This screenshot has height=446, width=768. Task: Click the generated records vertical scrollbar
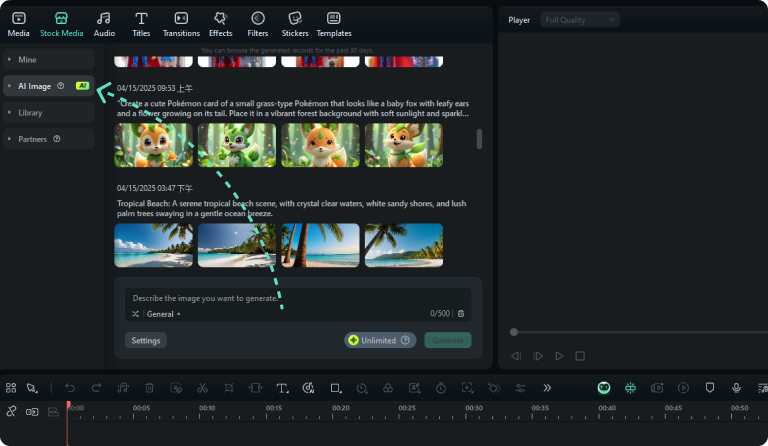click(479, 139)
